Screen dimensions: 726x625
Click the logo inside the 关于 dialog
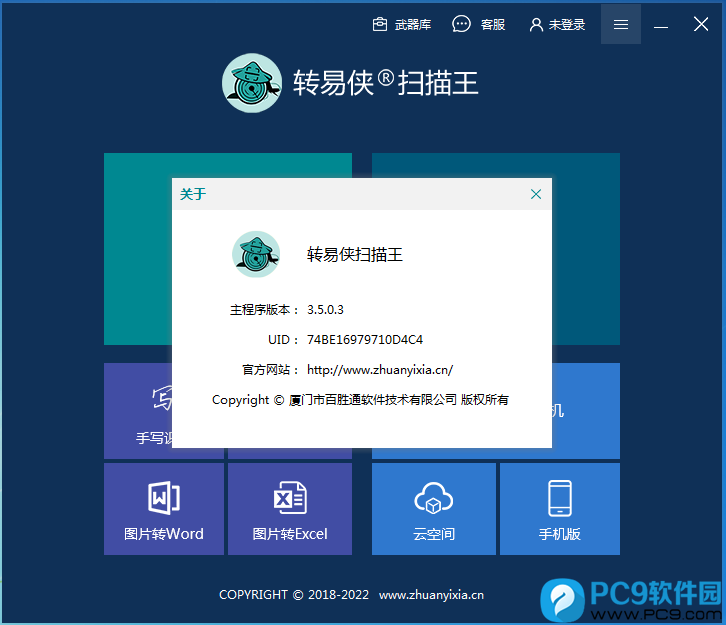point(256,254)
